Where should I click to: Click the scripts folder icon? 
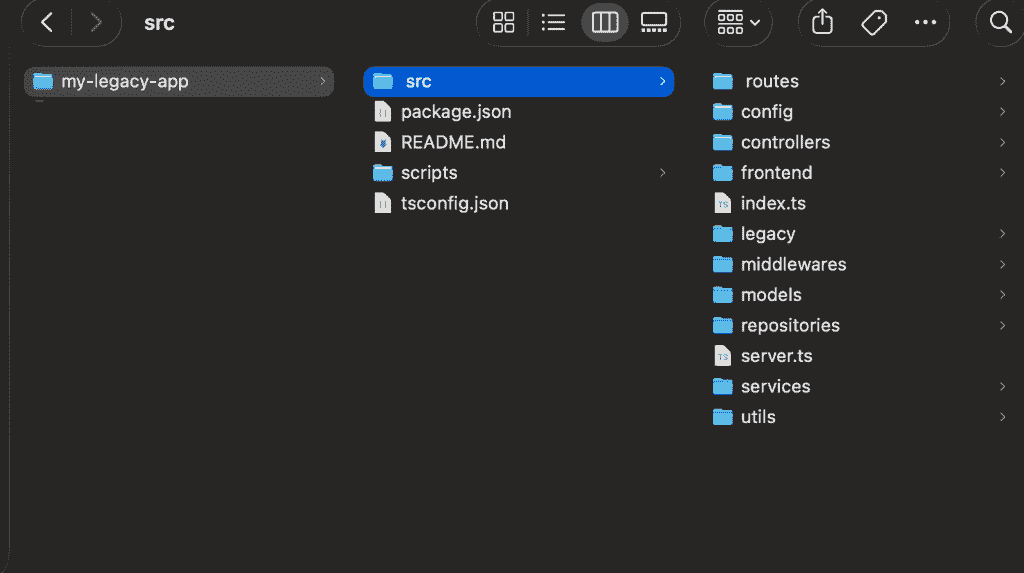click(383, 173)
